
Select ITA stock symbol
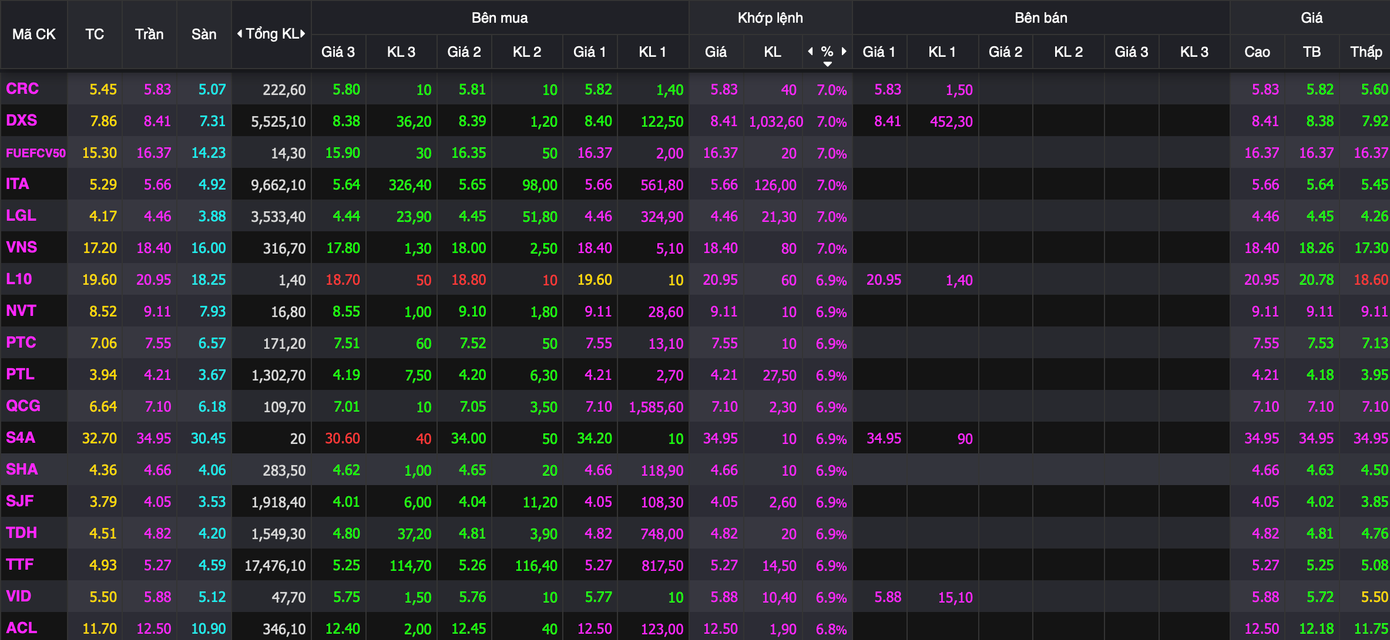point(18,184)
